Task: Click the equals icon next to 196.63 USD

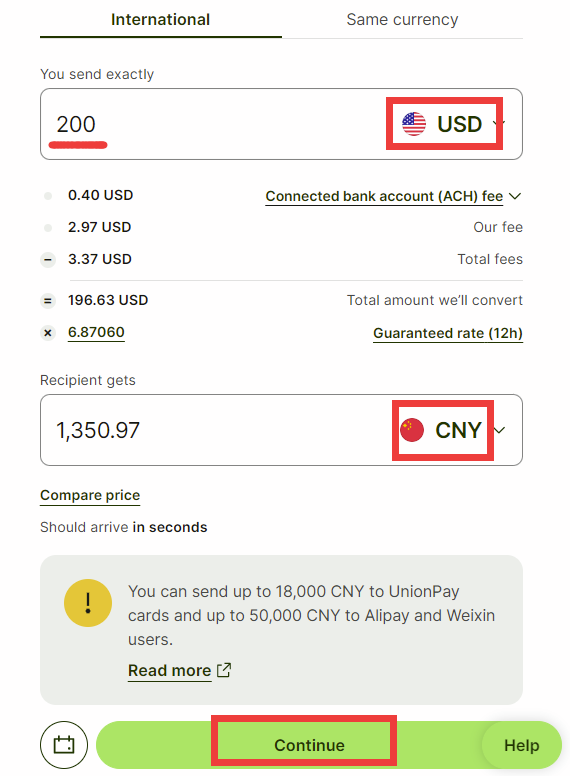Action: point(48,300)
